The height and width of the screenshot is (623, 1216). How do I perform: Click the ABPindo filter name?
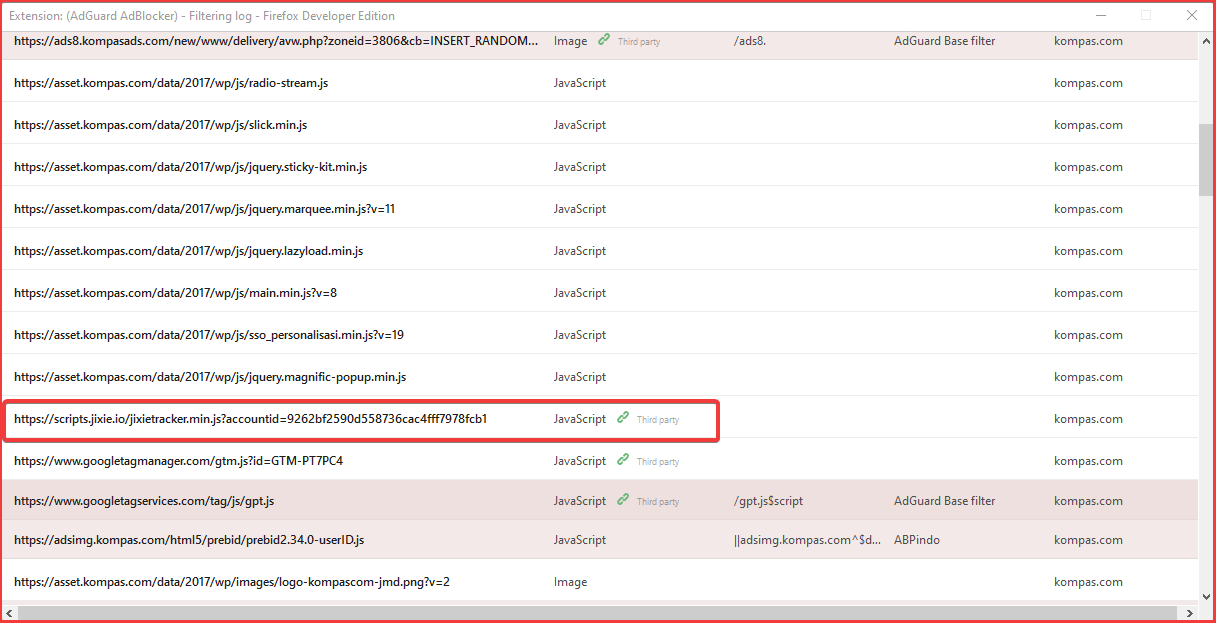click(x=916, y=539)
